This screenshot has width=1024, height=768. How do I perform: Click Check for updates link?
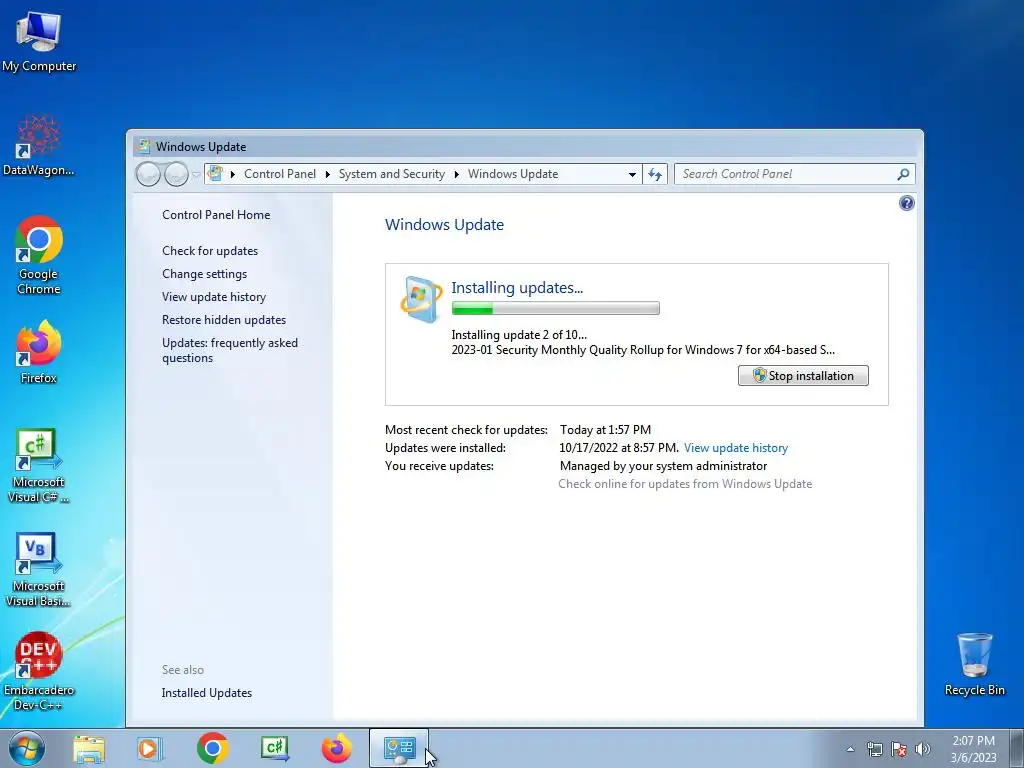[x=210, y=251]
